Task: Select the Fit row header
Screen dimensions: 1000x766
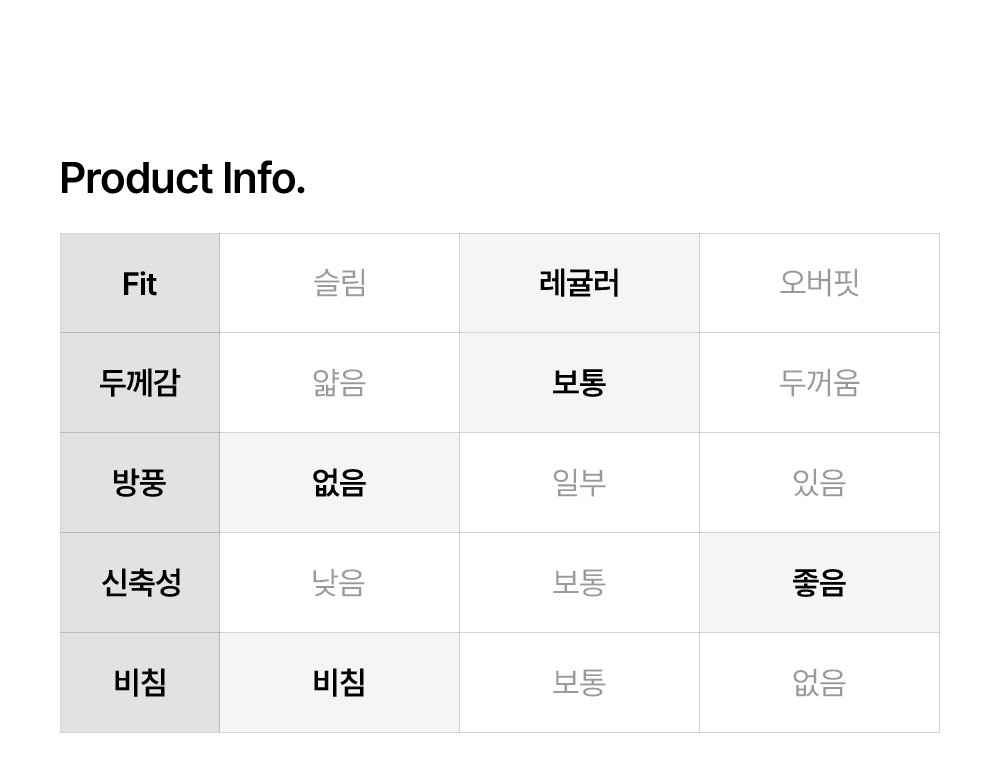Action: tap(140, 284)
